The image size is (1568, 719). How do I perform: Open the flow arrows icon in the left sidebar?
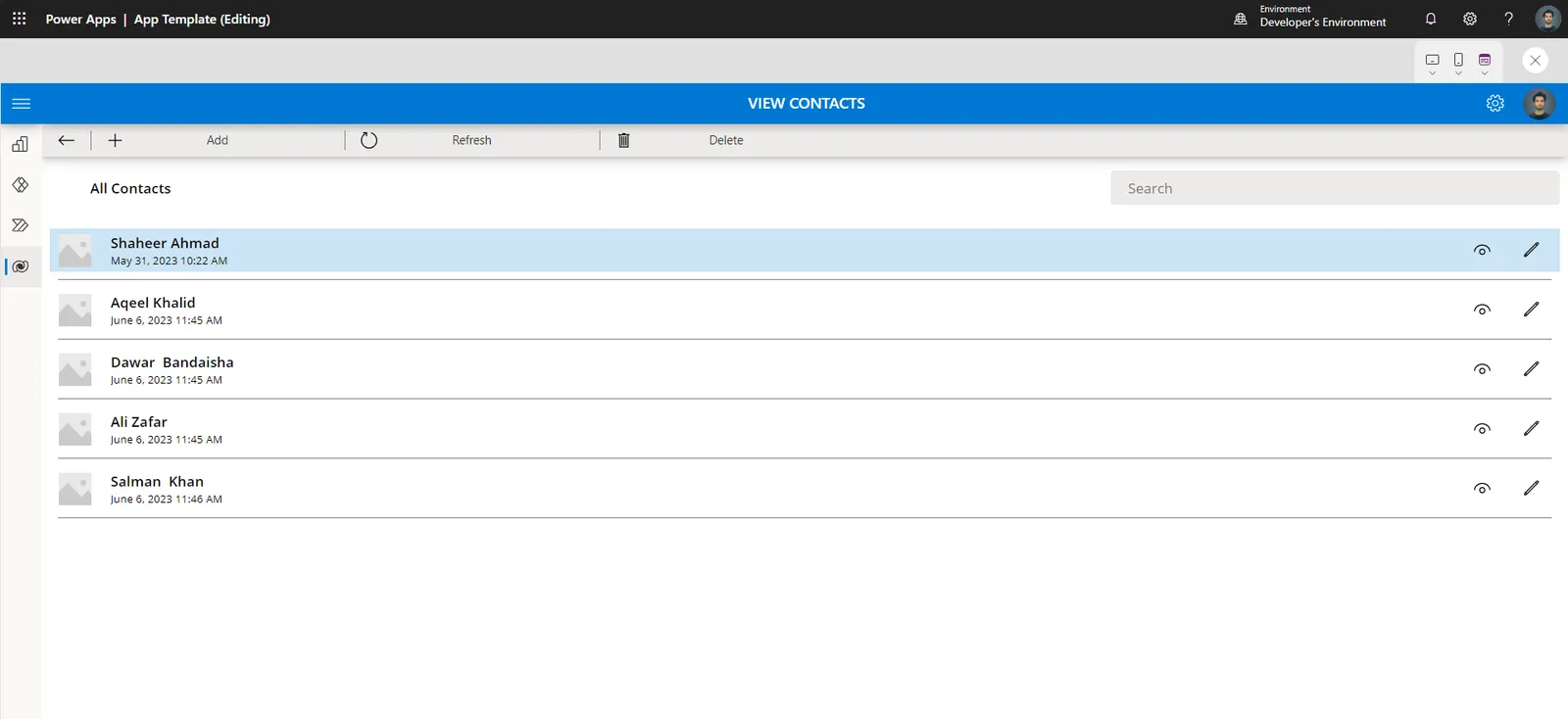tap(20, 225)
